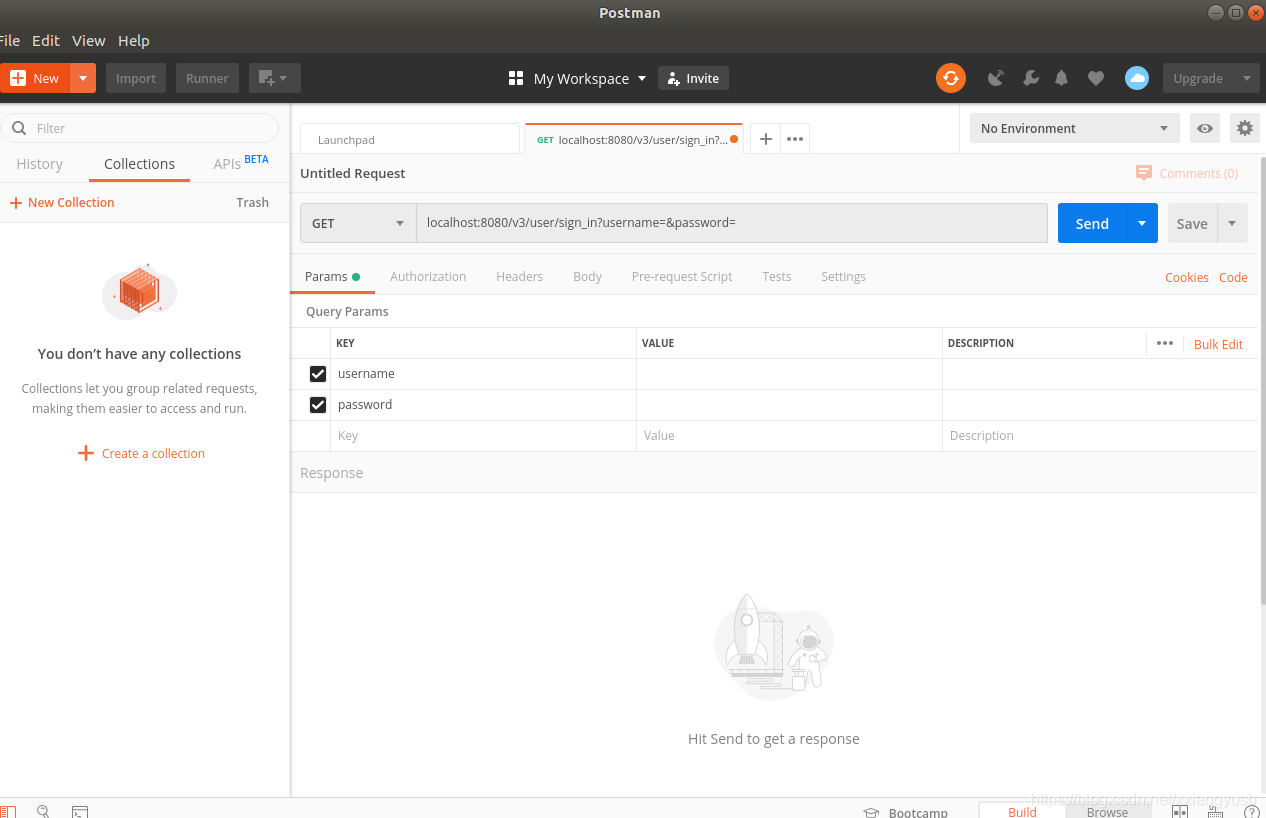The image size is (1266, 818).
Task: Open the Cookies link
Action: click(x=1187, y=277)
